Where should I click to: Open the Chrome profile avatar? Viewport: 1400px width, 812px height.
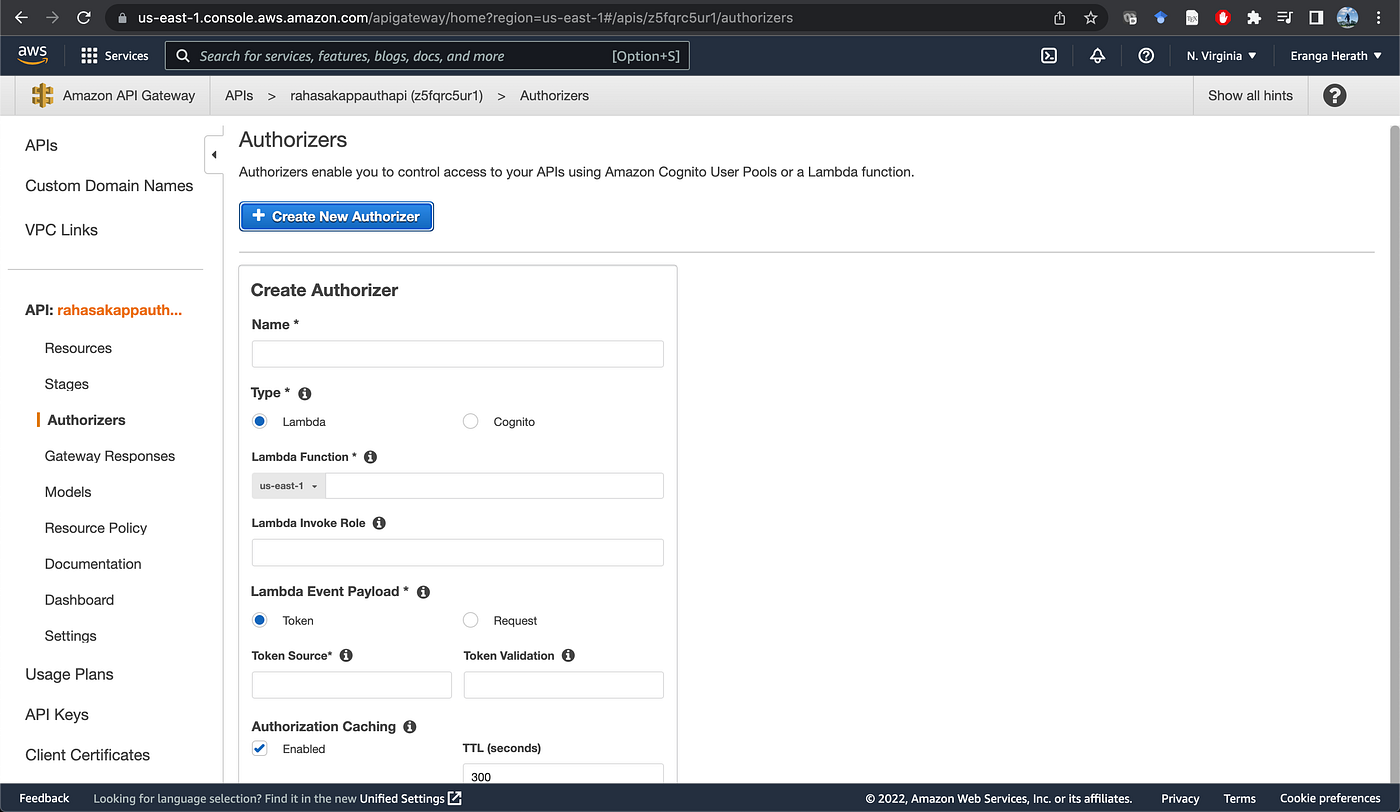click(x=1347, y=17)
